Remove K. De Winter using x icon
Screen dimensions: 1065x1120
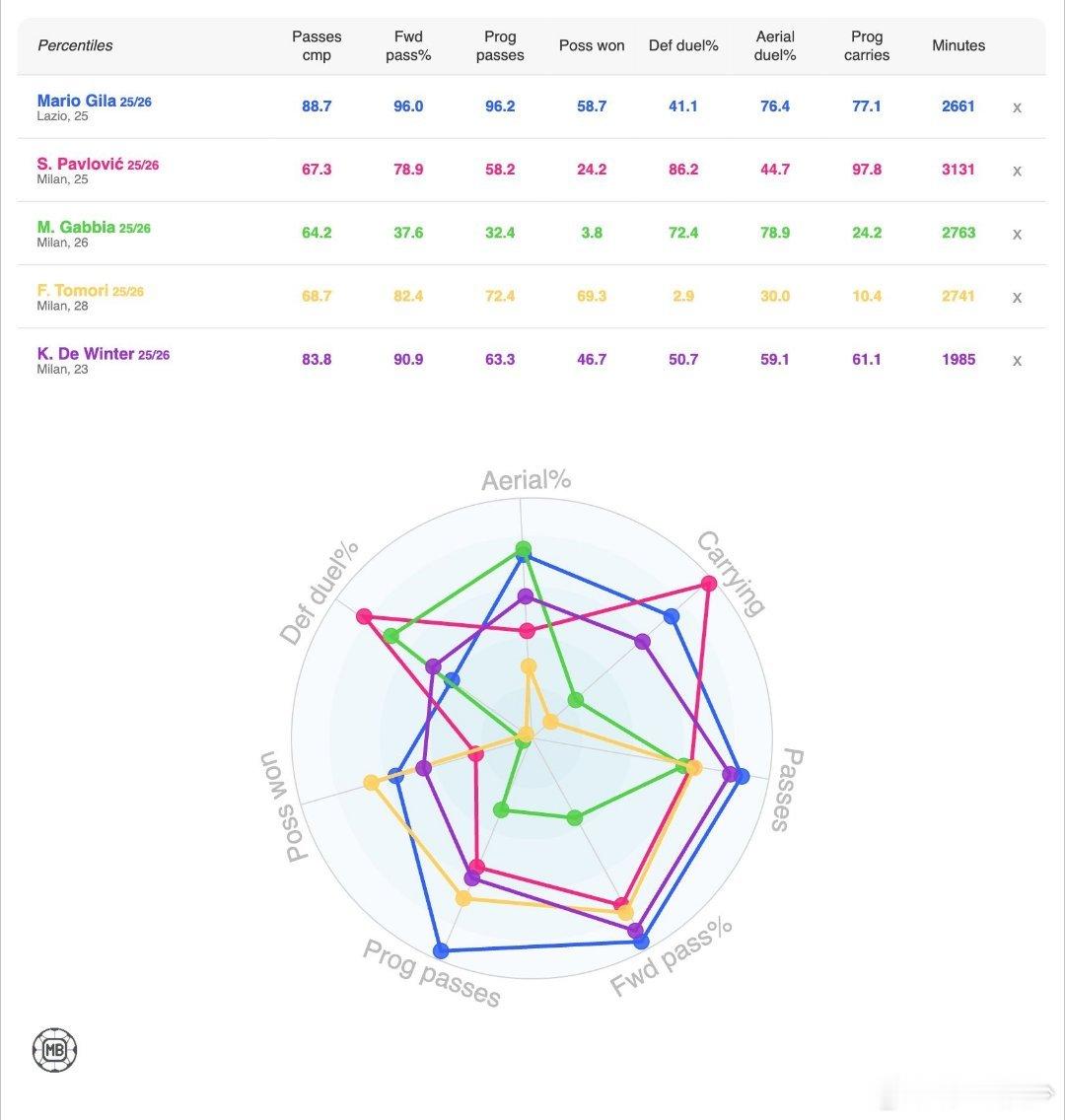point(1017,361)
